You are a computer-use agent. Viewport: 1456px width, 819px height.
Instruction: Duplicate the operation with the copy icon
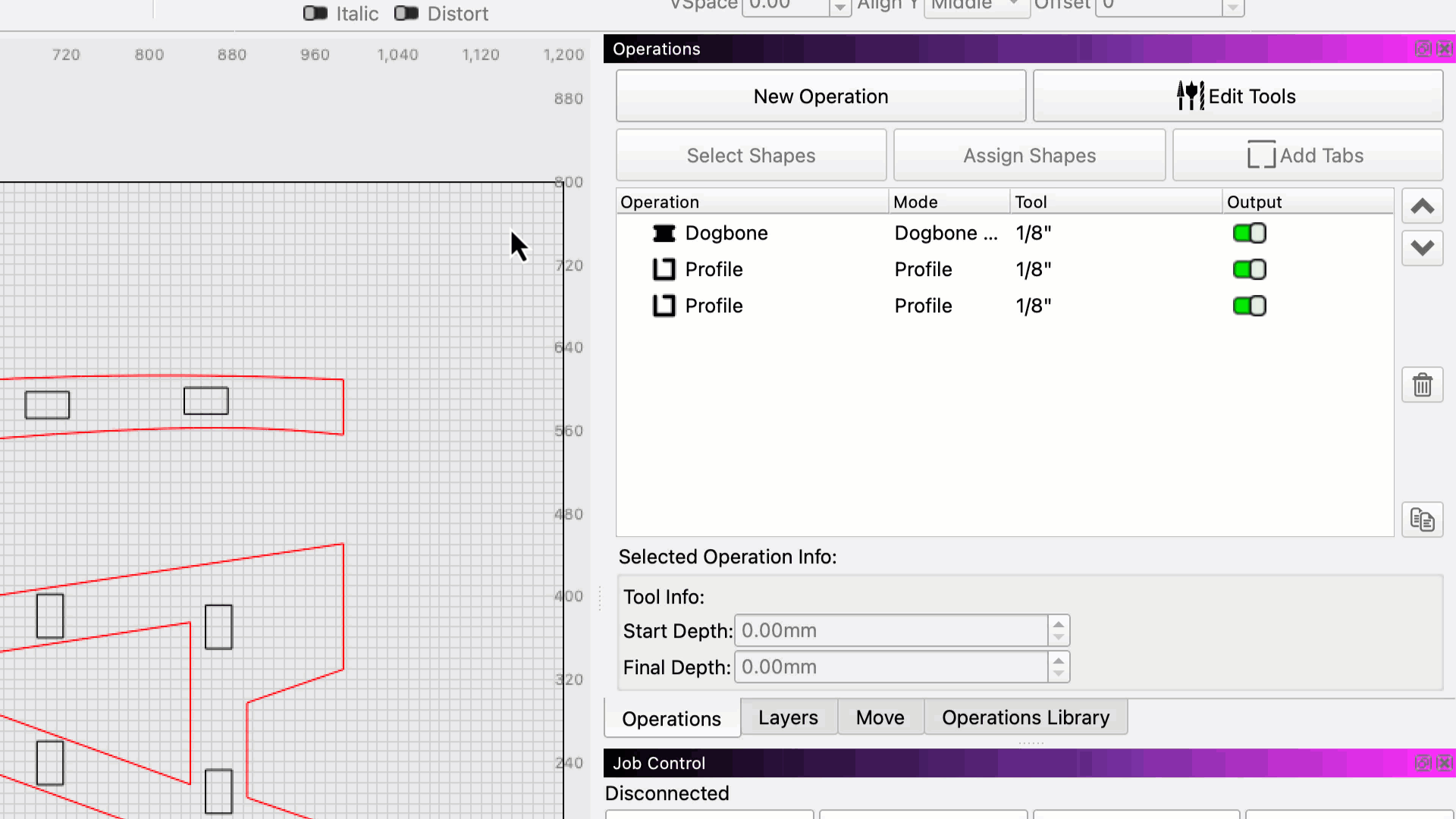click(1422, 520)
